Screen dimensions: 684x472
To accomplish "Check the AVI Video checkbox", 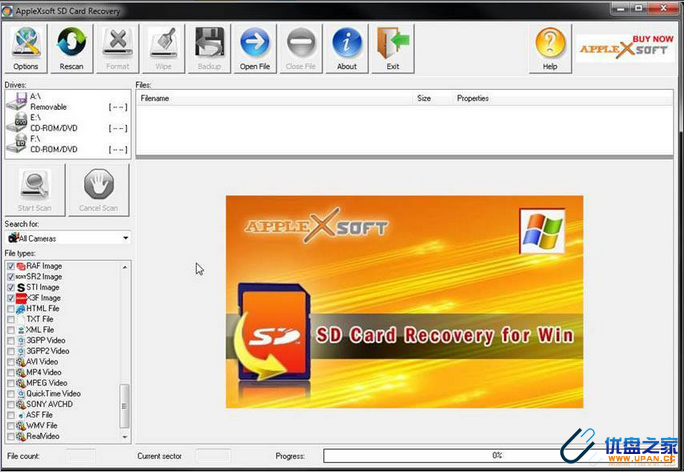I will click(10, 362).
